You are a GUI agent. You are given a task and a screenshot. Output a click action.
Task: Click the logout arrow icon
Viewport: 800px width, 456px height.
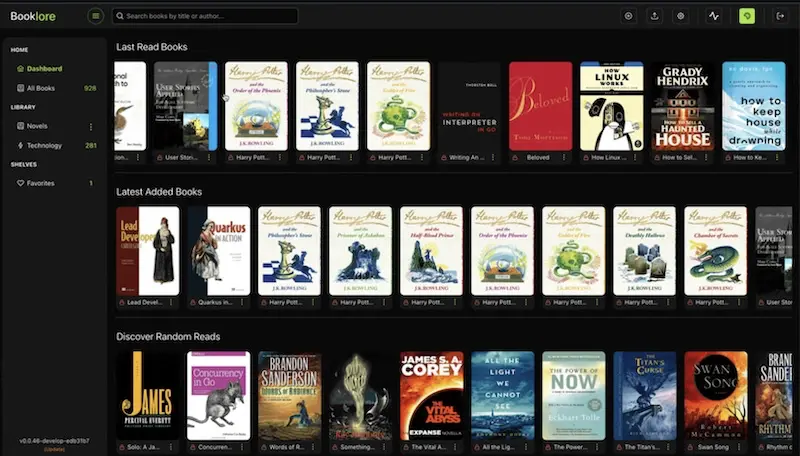[x=780, y=16]
